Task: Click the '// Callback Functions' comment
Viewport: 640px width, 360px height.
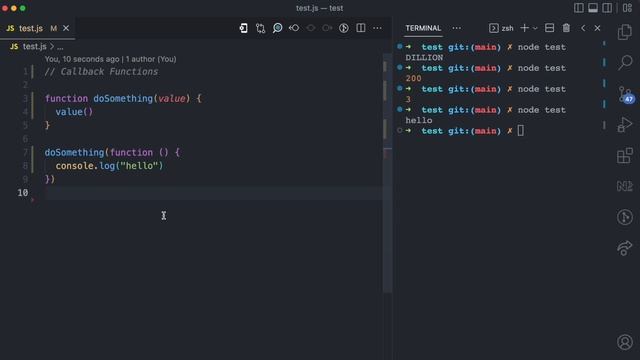Action: pyautogui.click(x=101, y=72)
